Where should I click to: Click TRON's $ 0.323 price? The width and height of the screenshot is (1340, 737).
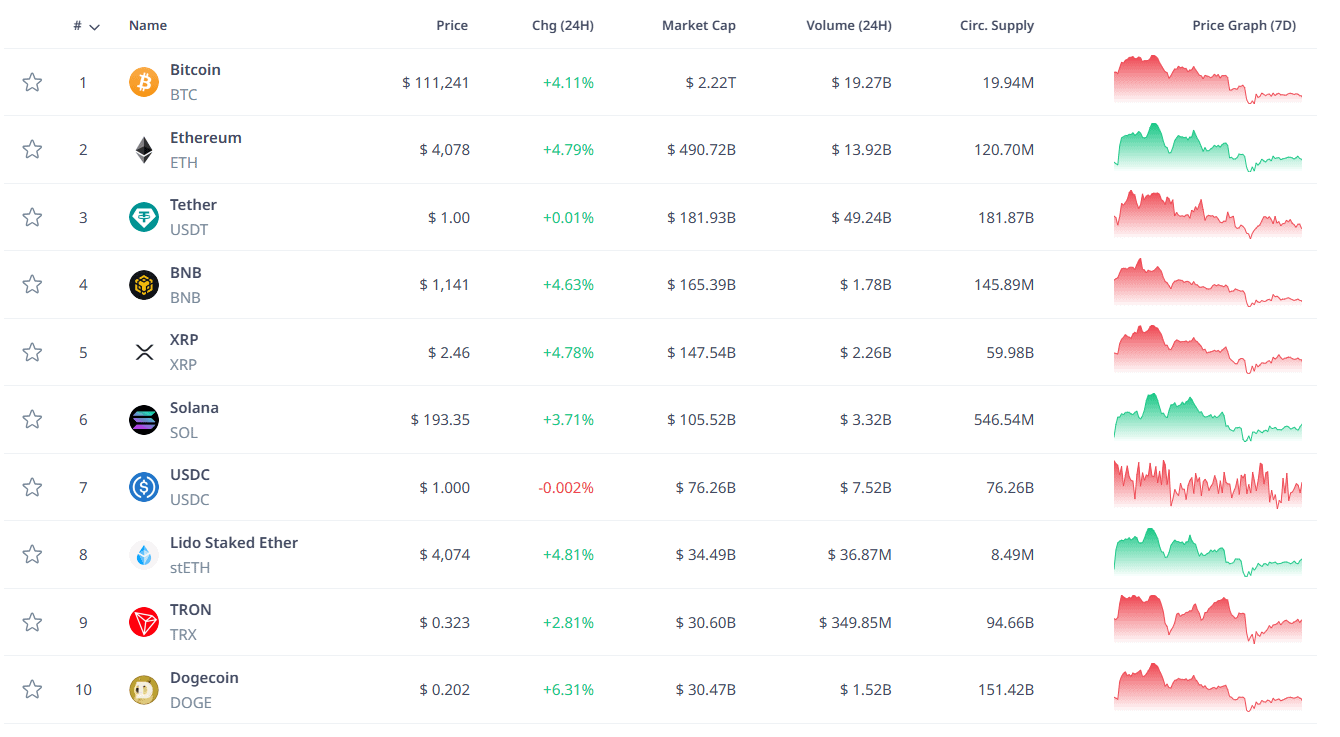click(445, 623)
